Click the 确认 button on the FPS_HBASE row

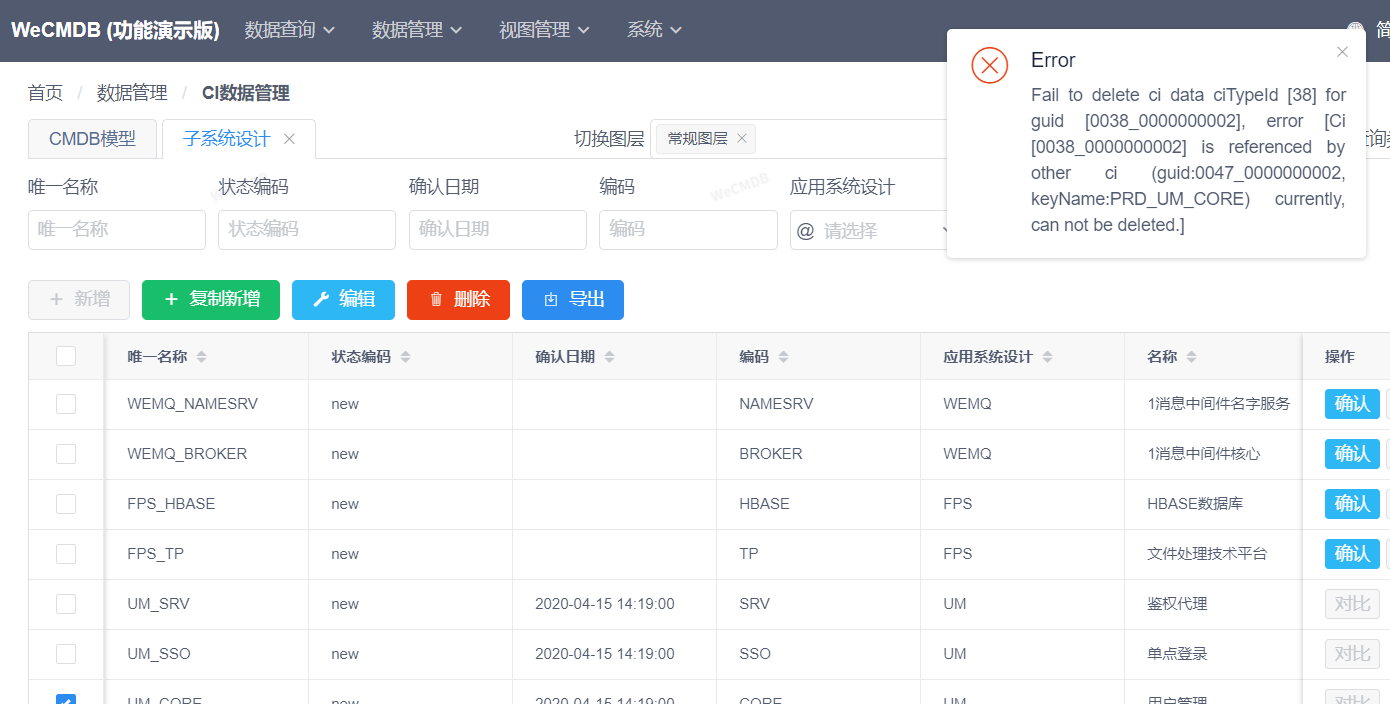[1352, 504]
